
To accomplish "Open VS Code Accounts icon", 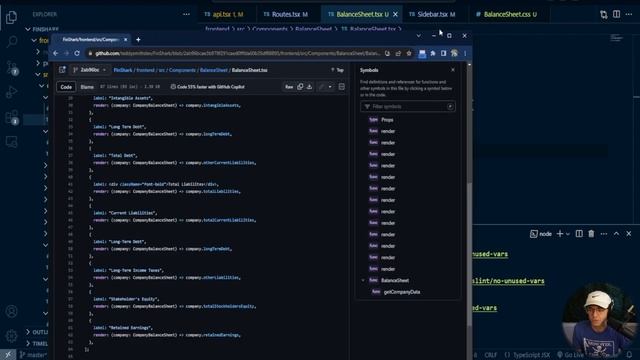I will pyautogui.click(x=11, y=311).
